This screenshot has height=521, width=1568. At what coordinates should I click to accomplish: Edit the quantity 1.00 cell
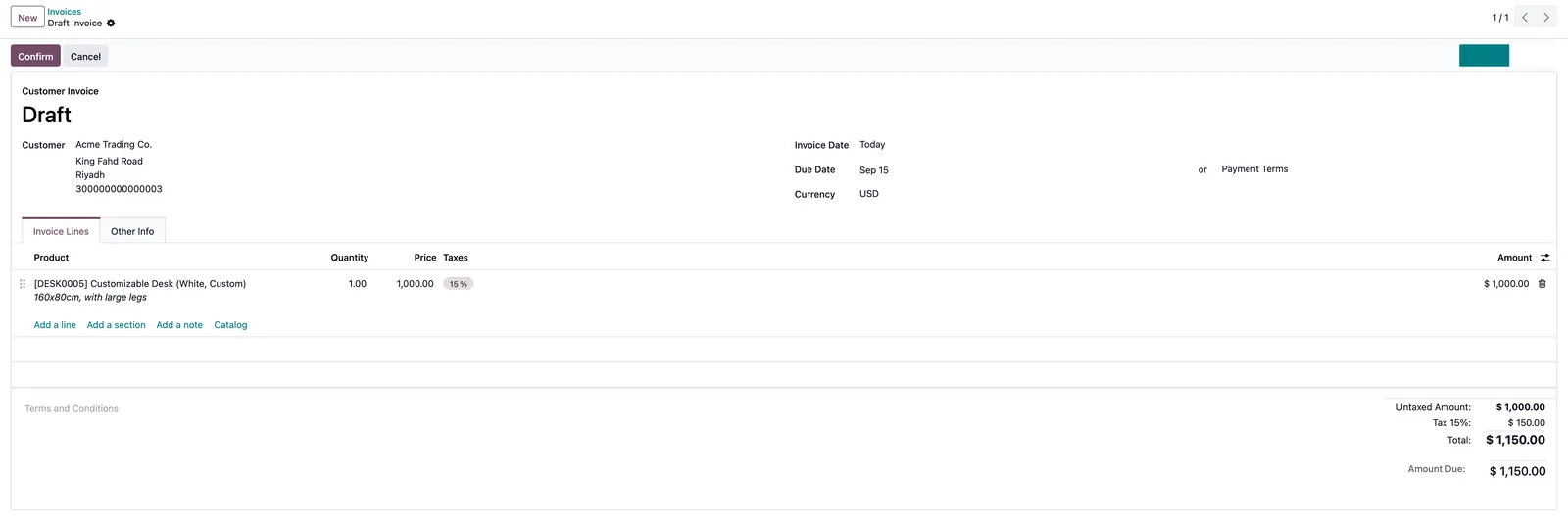point(358,284)
